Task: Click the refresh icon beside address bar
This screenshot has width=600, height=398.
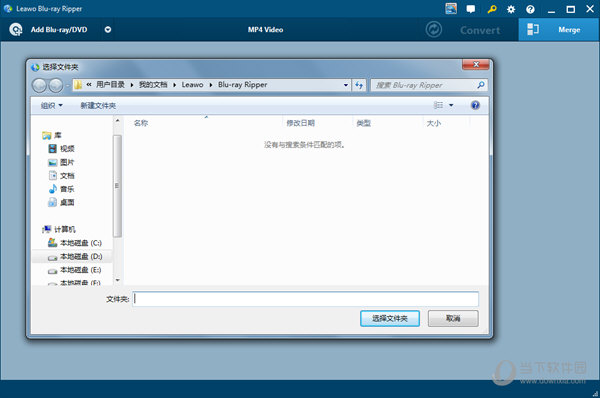Action: 359,85
